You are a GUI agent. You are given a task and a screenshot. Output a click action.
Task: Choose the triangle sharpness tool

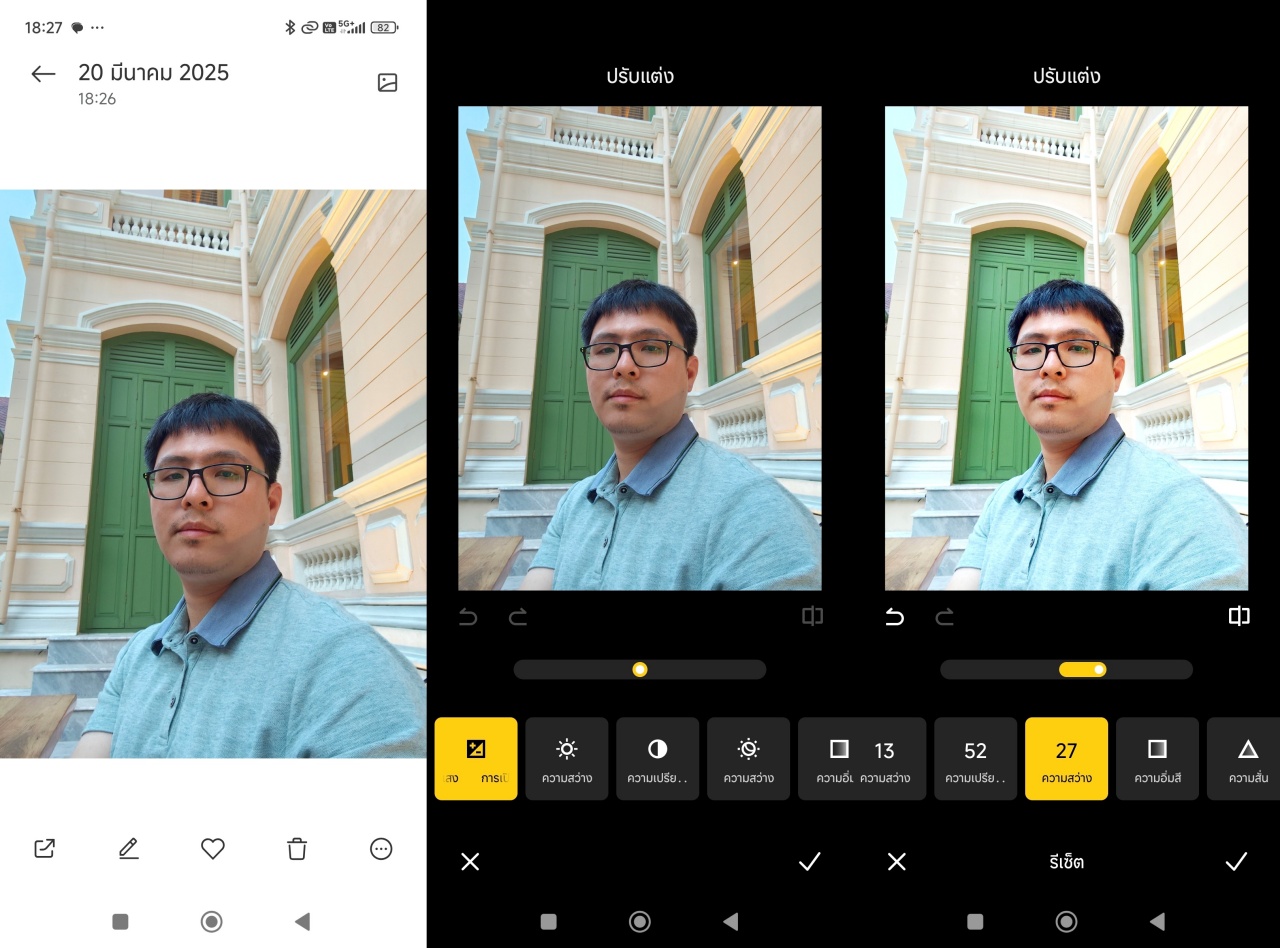click(x=1246, y=758)
